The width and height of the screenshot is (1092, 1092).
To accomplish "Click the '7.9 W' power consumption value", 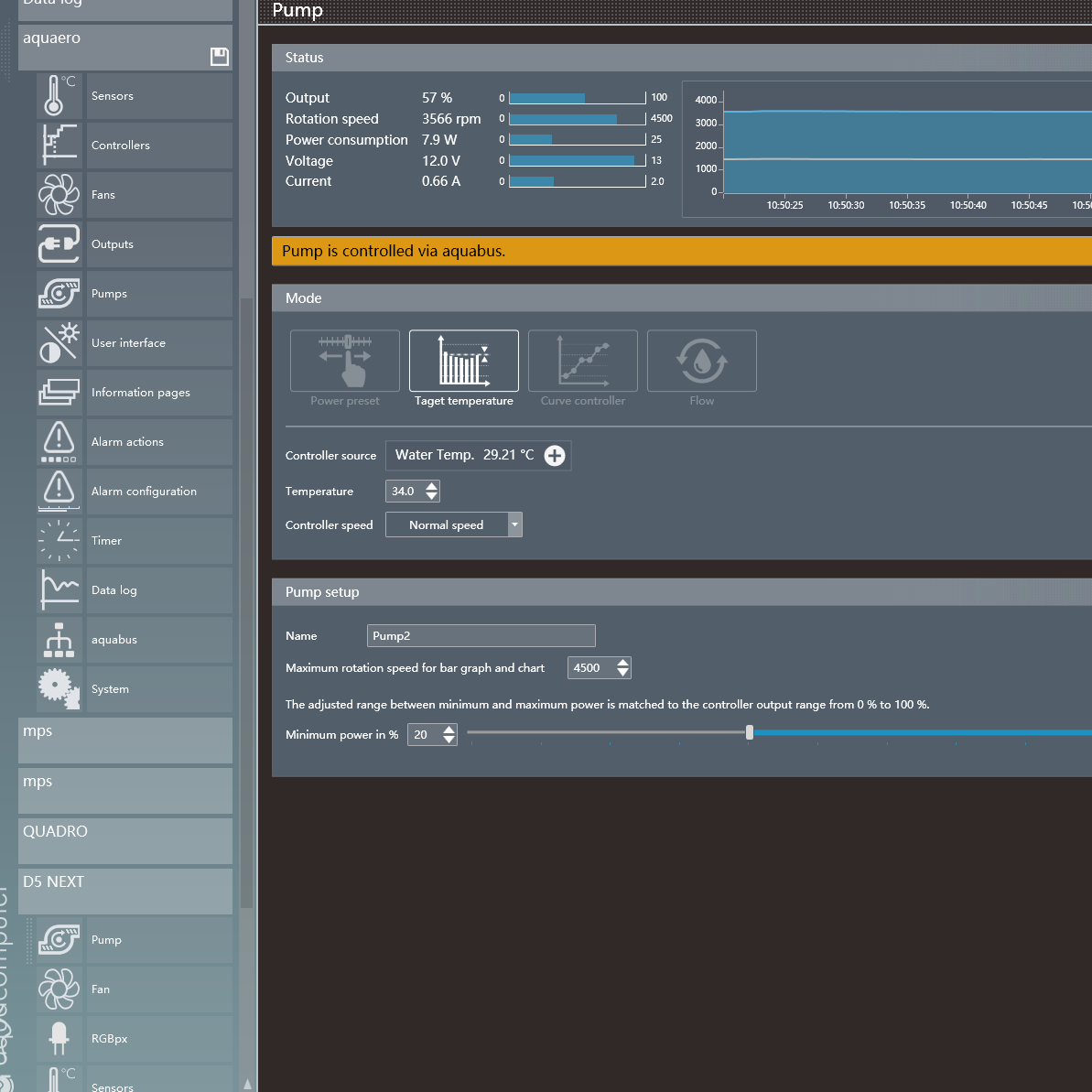I will pyautogui.click(x=439, y=140).
